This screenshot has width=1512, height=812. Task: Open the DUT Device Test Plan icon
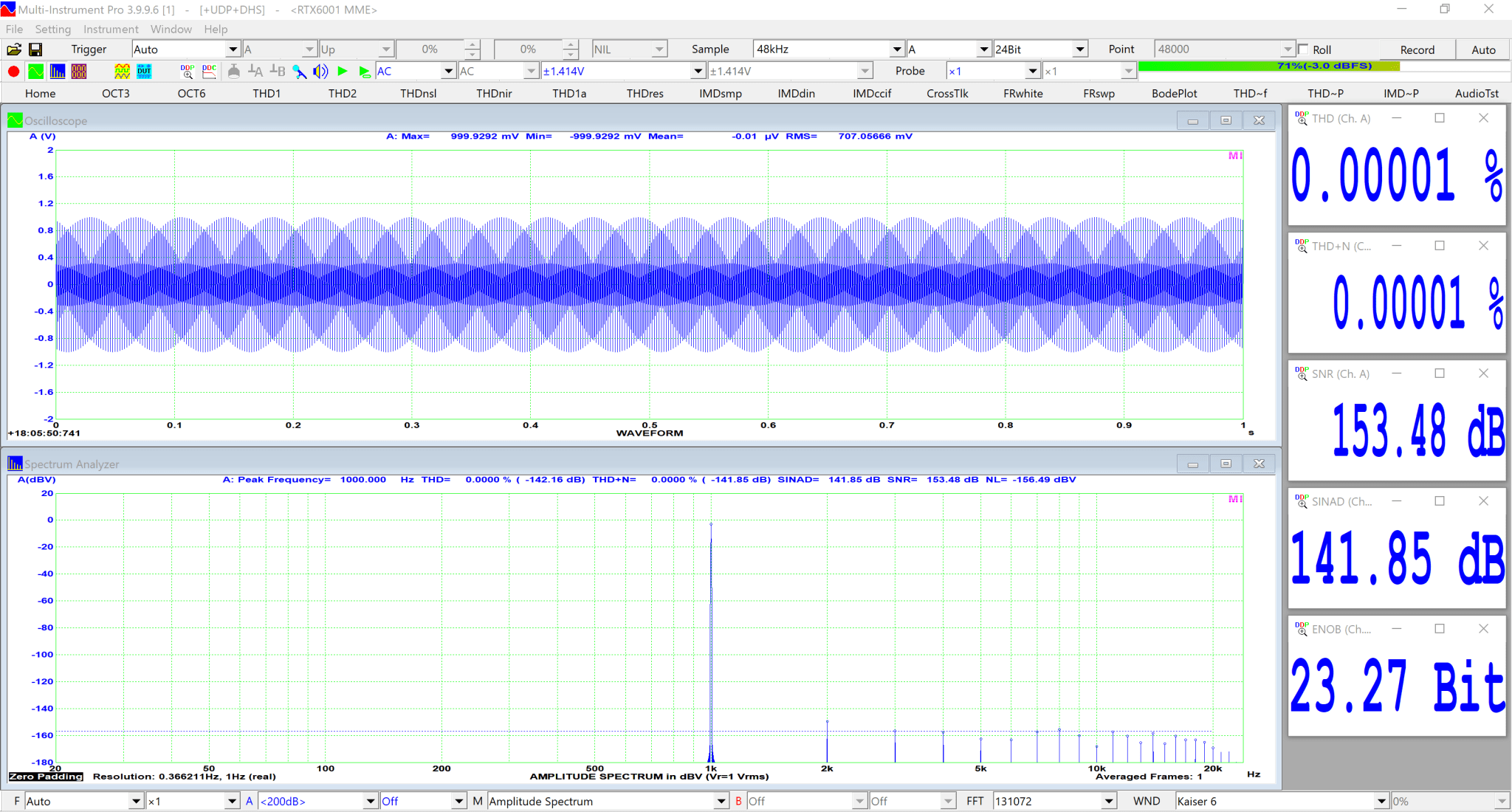144,72
